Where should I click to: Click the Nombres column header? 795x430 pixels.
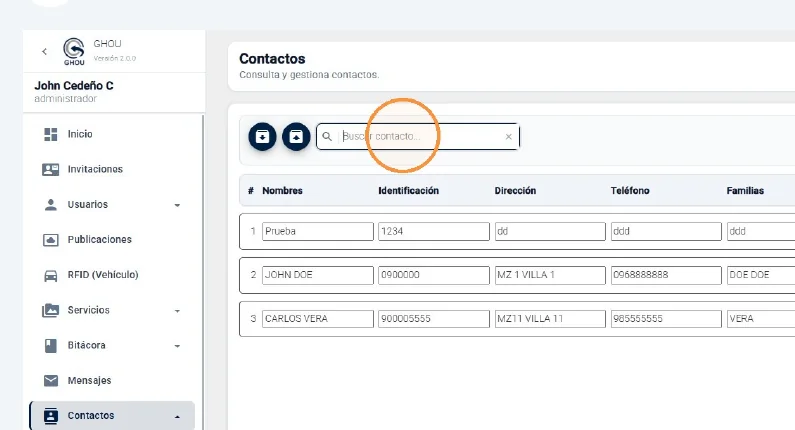coord(282,191)
